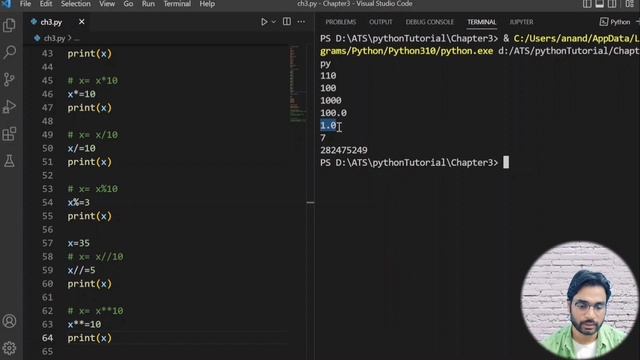The image size is (640, 360).
Task: Click the 1000 terminal output line
Action: point(331,100)
